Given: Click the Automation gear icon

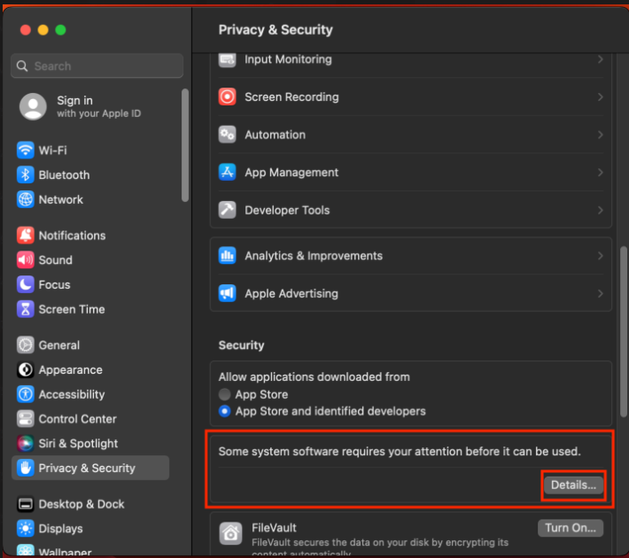Looking at the screenshot, I should point(228,135).
